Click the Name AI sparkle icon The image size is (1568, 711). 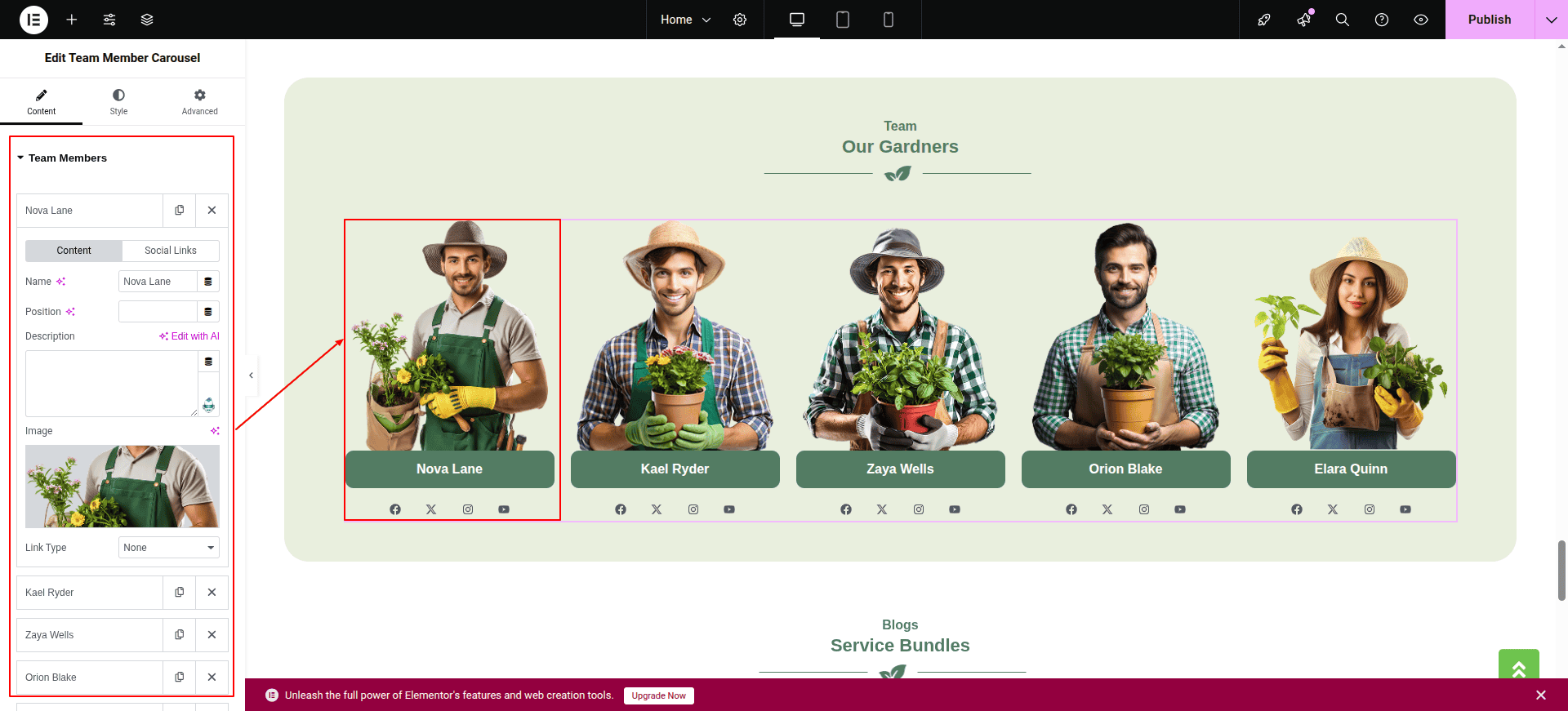pyautogui.click(x=60, y=282)
